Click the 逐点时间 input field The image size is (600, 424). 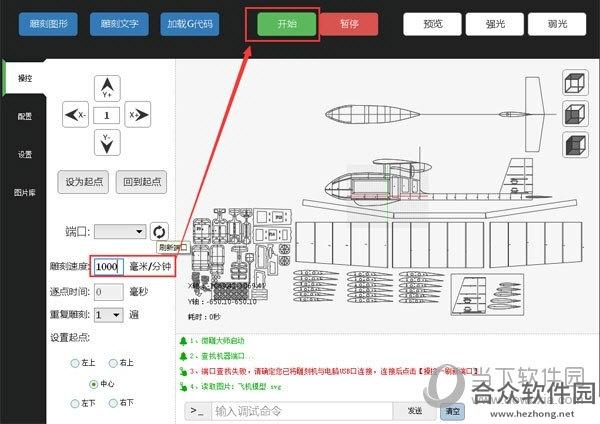(x=109, y=292)
